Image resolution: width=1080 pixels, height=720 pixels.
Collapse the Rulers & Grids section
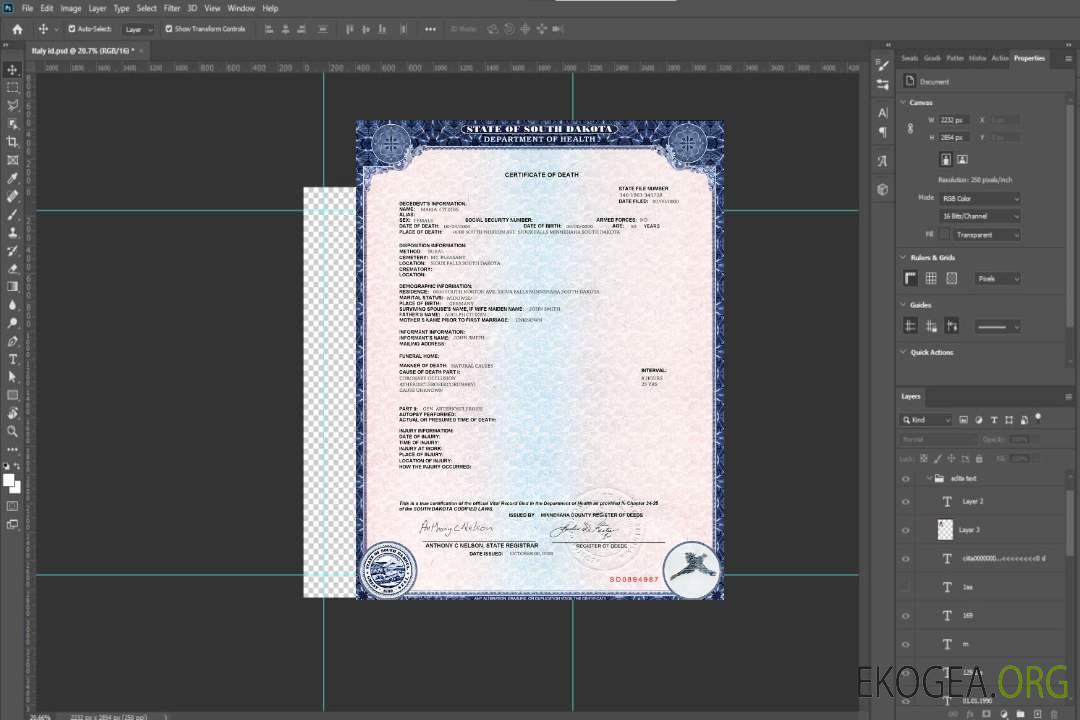(x=903, y=257)
